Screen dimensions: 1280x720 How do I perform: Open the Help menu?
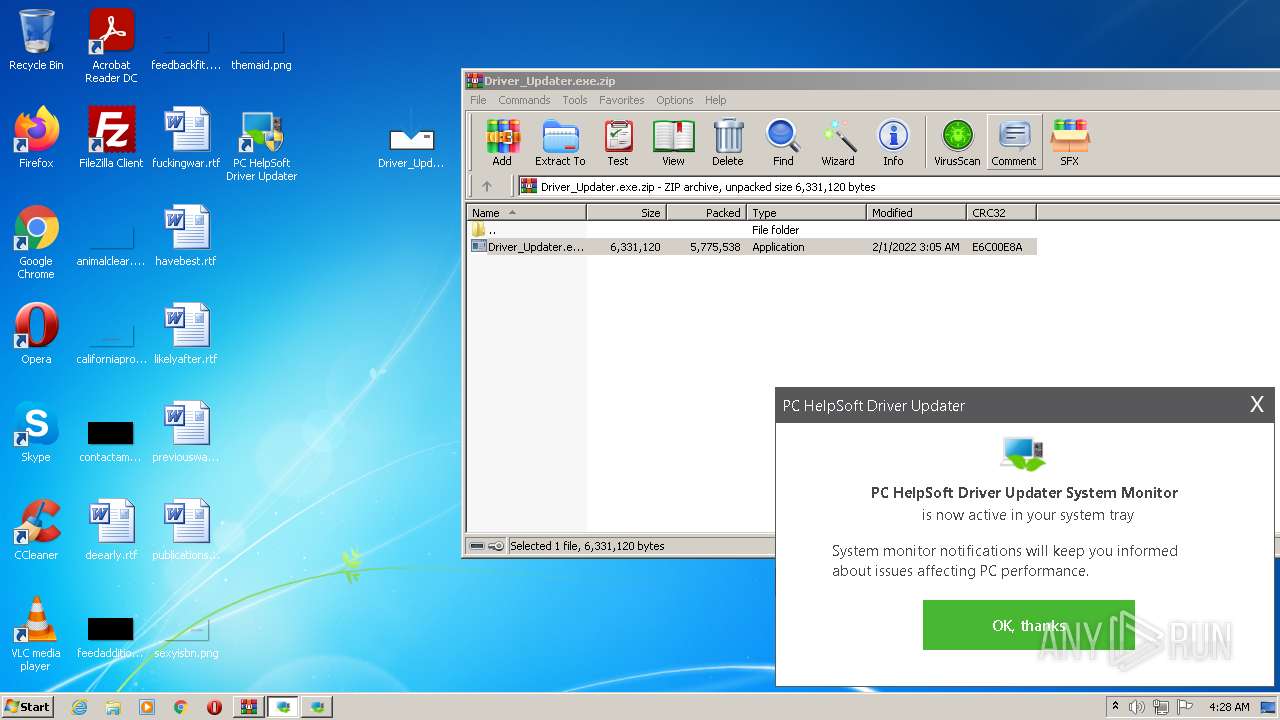coord(715,100)
